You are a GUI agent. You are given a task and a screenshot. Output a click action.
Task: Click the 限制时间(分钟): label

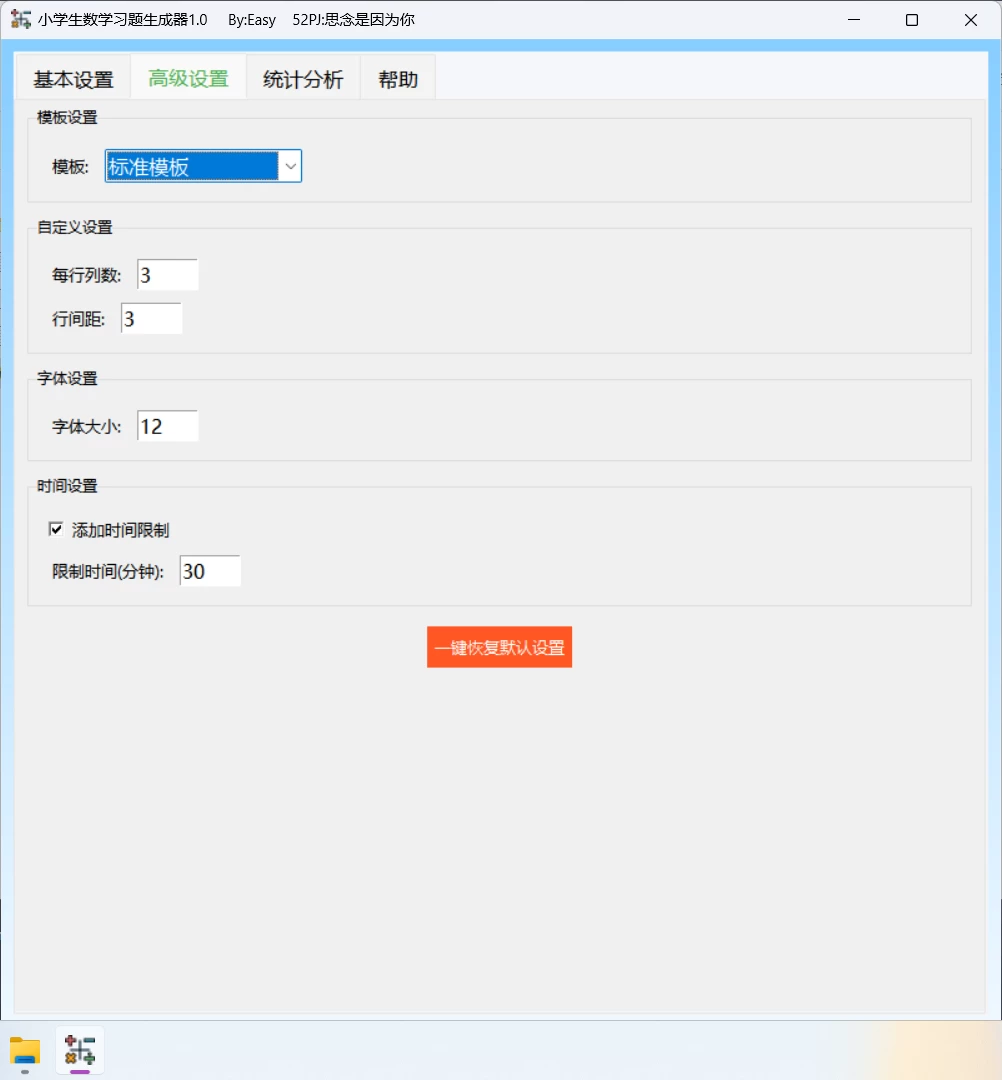pyautogui.click(x=108, y=571)
